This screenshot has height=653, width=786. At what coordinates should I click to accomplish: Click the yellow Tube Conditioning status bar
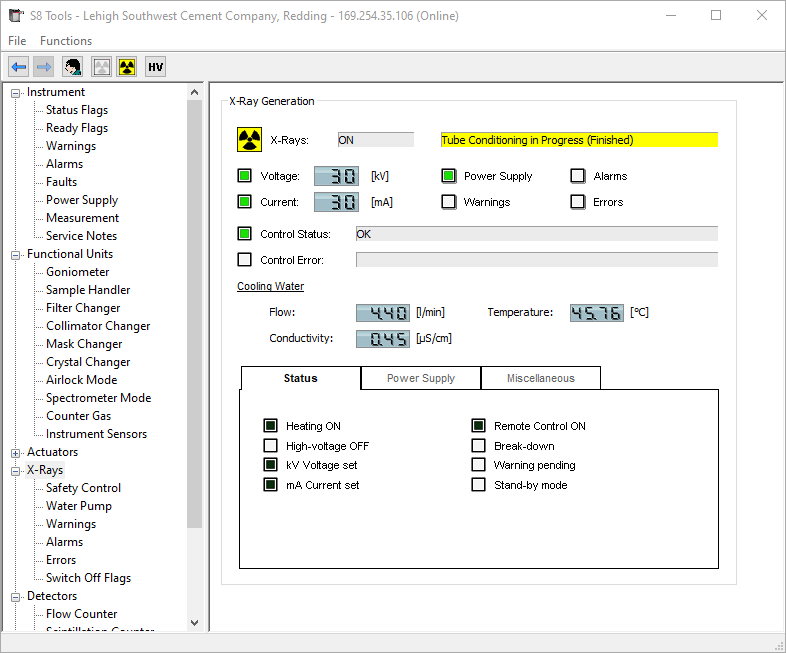click(x=579, y=140)
